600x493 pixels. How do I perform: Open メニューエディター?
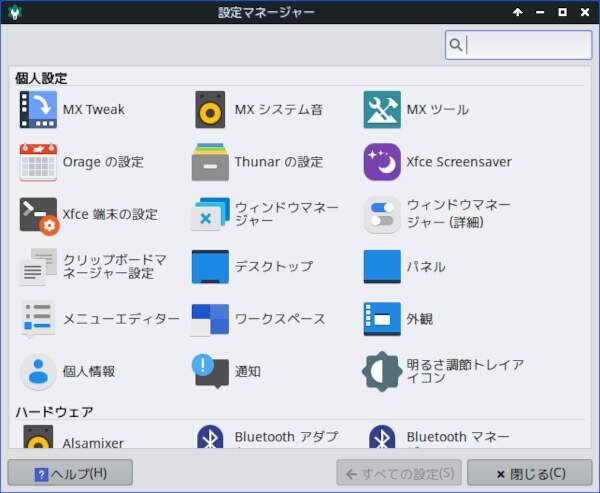pos(38,319)
